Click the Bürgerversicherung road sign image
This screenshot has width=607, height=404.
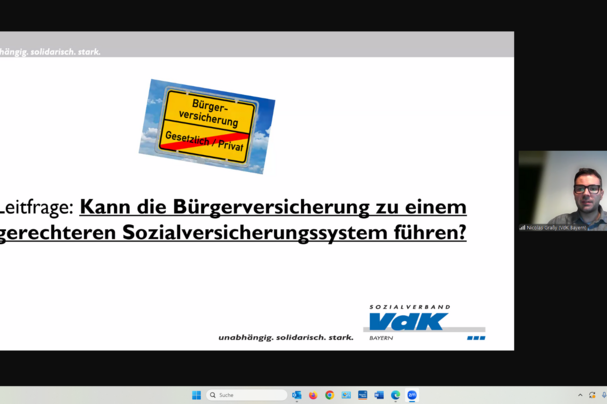click(x=207, y=126)
